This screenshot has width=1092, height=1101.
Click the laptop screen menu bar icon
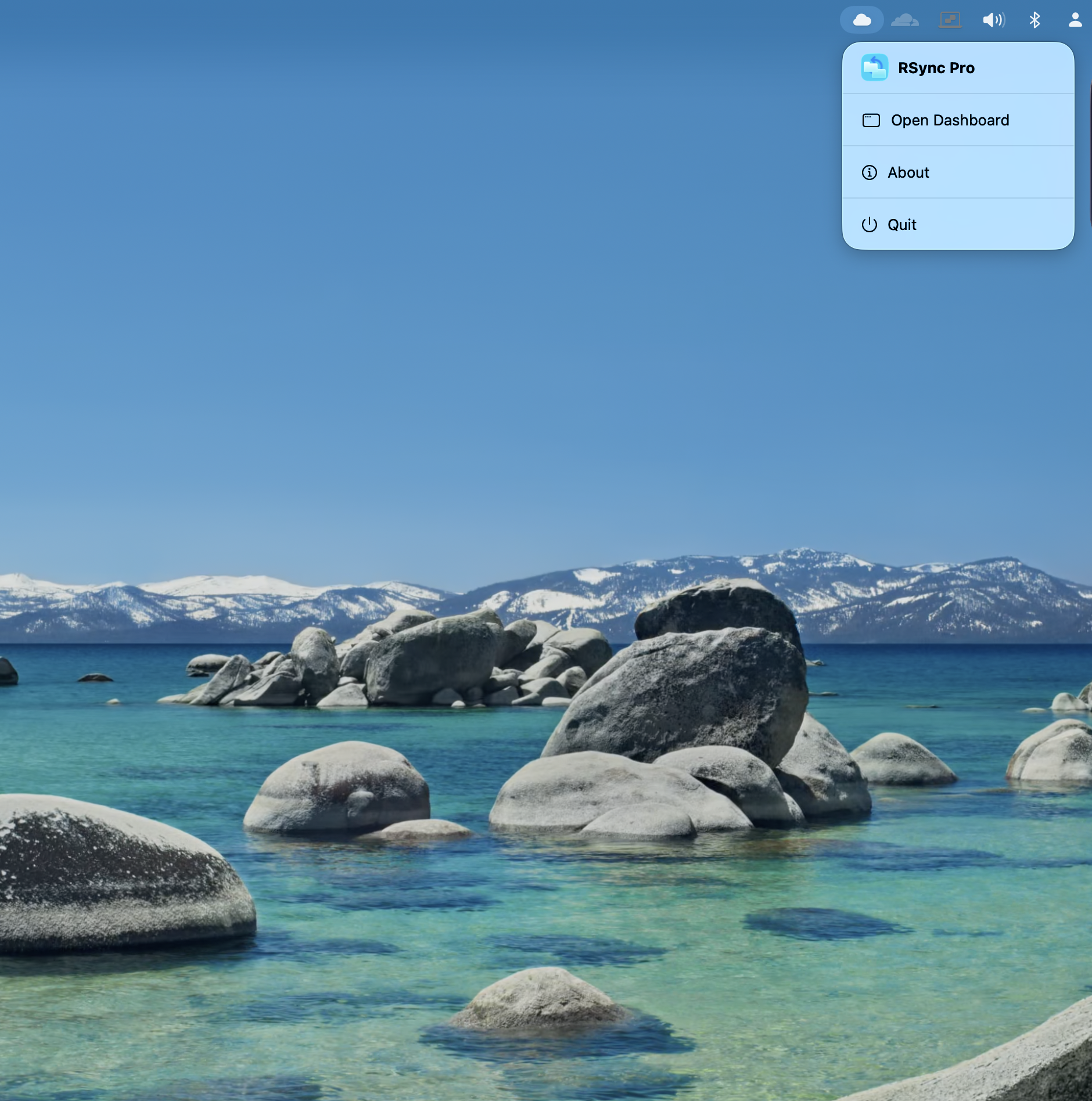pos(950,20)
